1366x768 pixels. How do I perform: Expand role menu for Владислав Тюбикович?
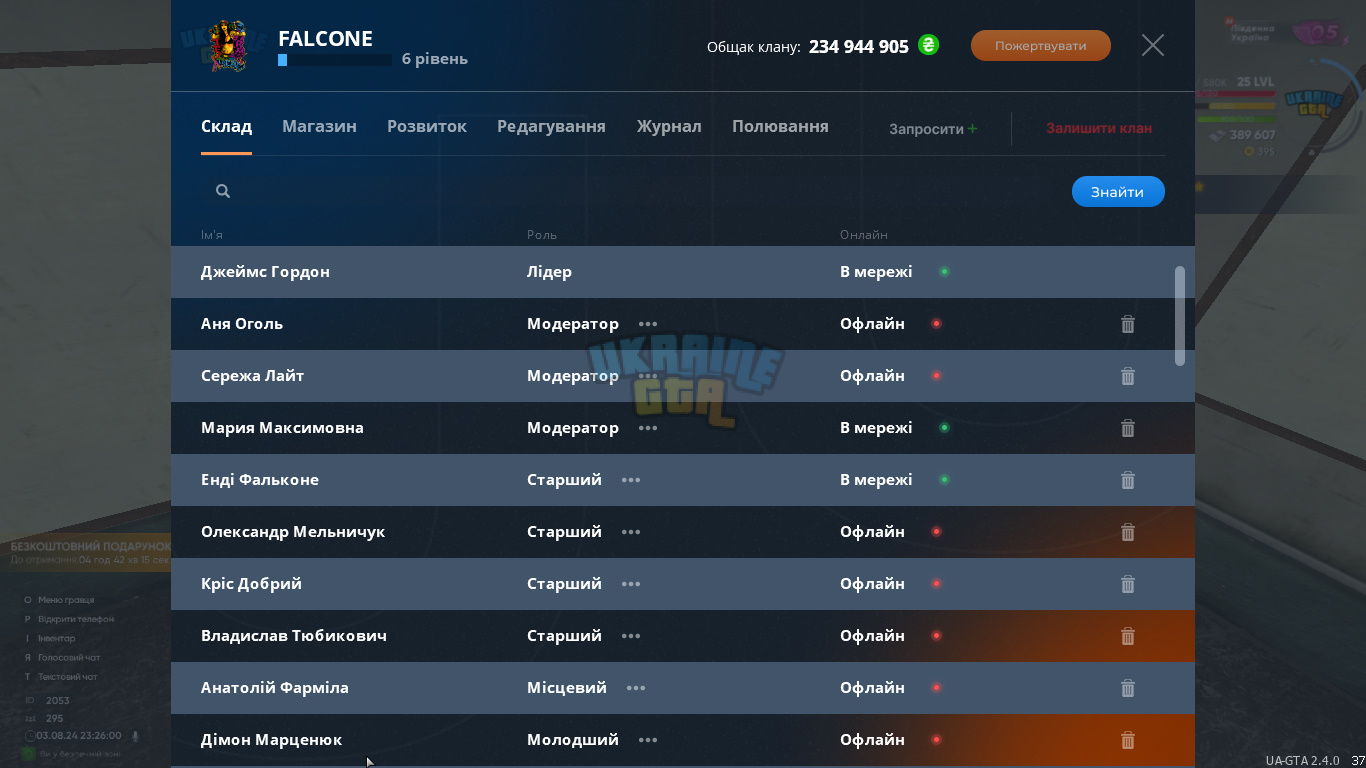click(631, 636)
